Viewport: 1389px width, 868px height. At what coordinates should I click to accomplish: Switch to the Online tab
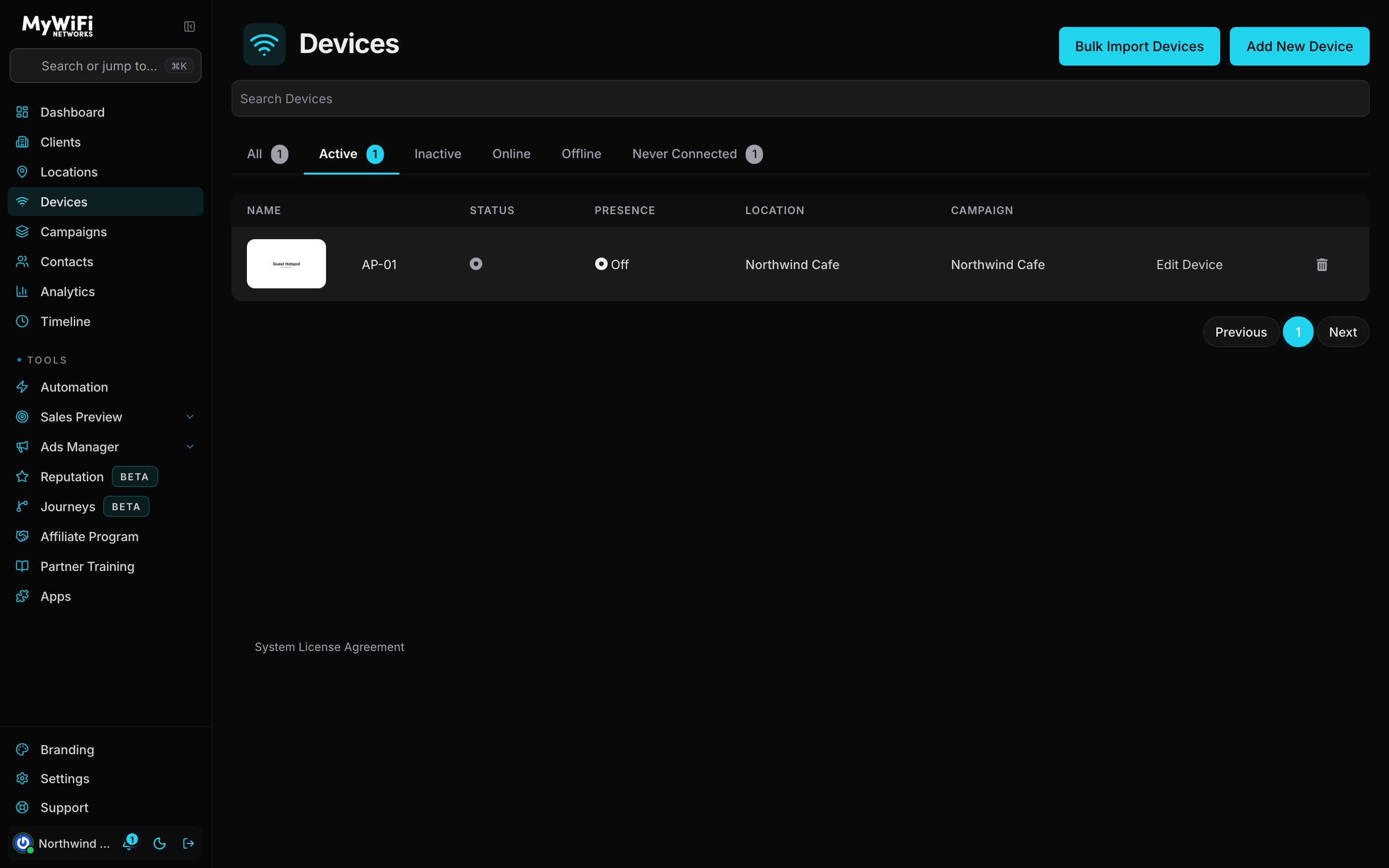tap(511, 154)
